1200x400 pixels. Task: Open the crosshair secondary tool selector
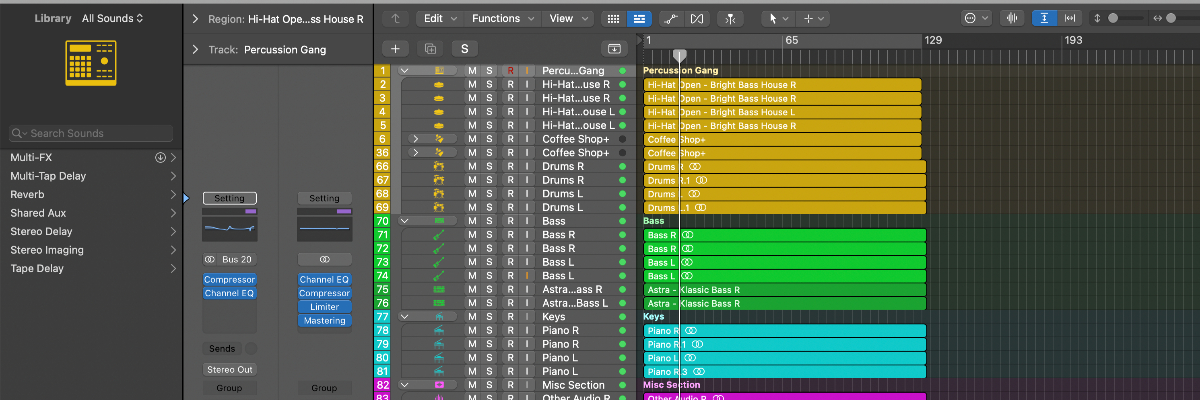pyautogui.click(x=814, y=18)
